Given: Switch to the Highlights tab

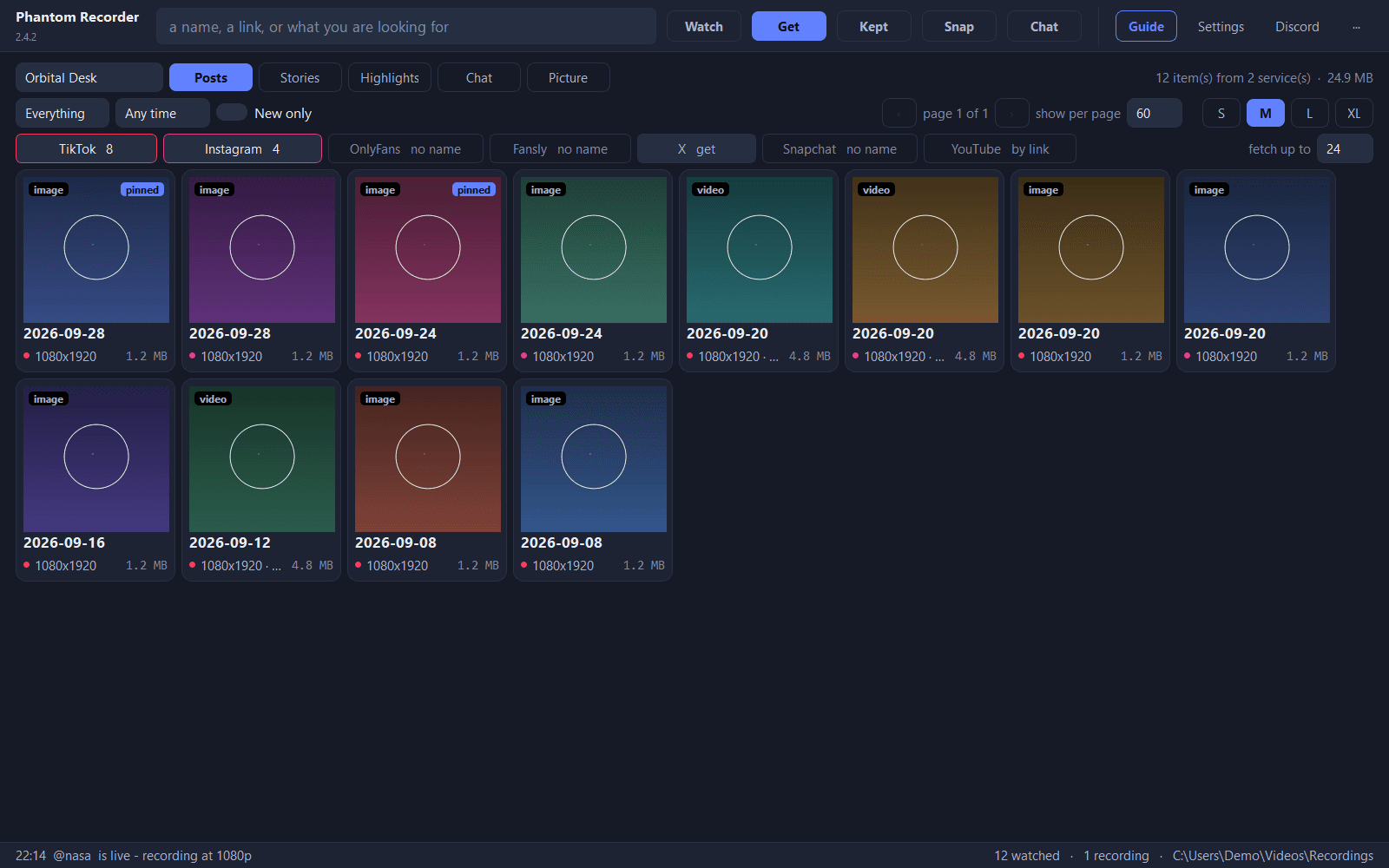Looking at the screenshot, I should pos(390,77).
